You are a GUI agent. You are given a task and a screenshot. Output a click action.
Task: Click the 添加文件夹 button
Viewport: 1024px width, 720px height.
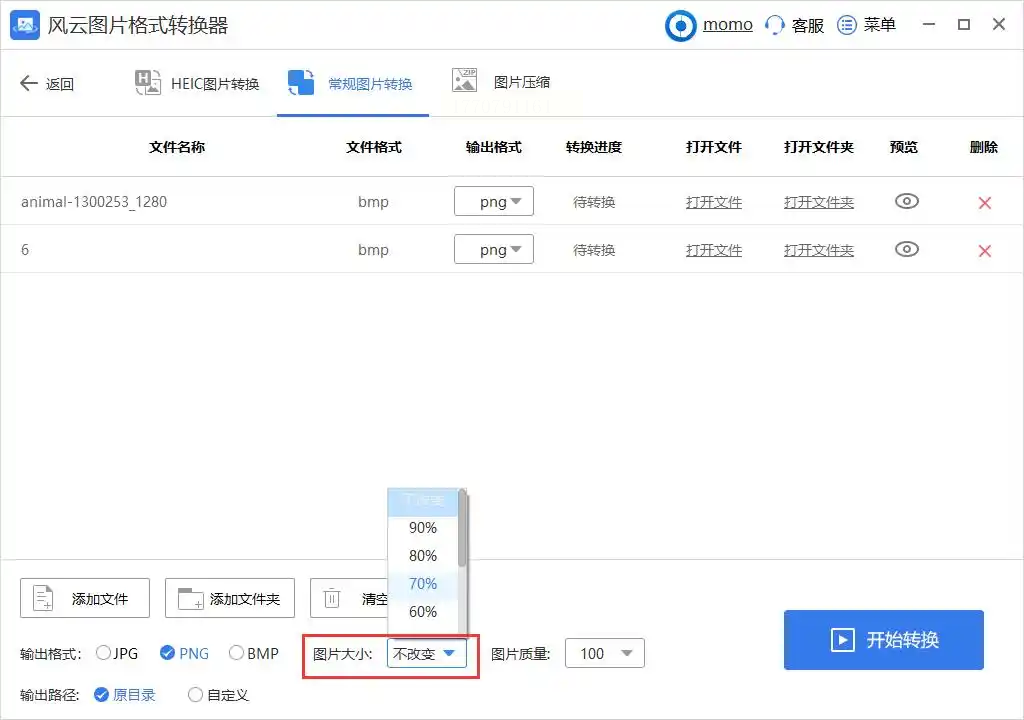230,598
